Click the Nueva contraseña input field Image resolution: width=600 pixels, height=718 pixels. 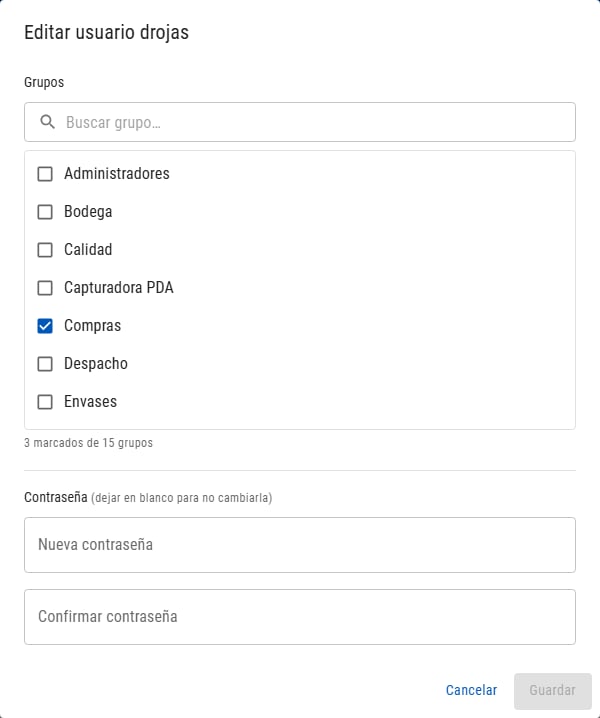point(300,545)
